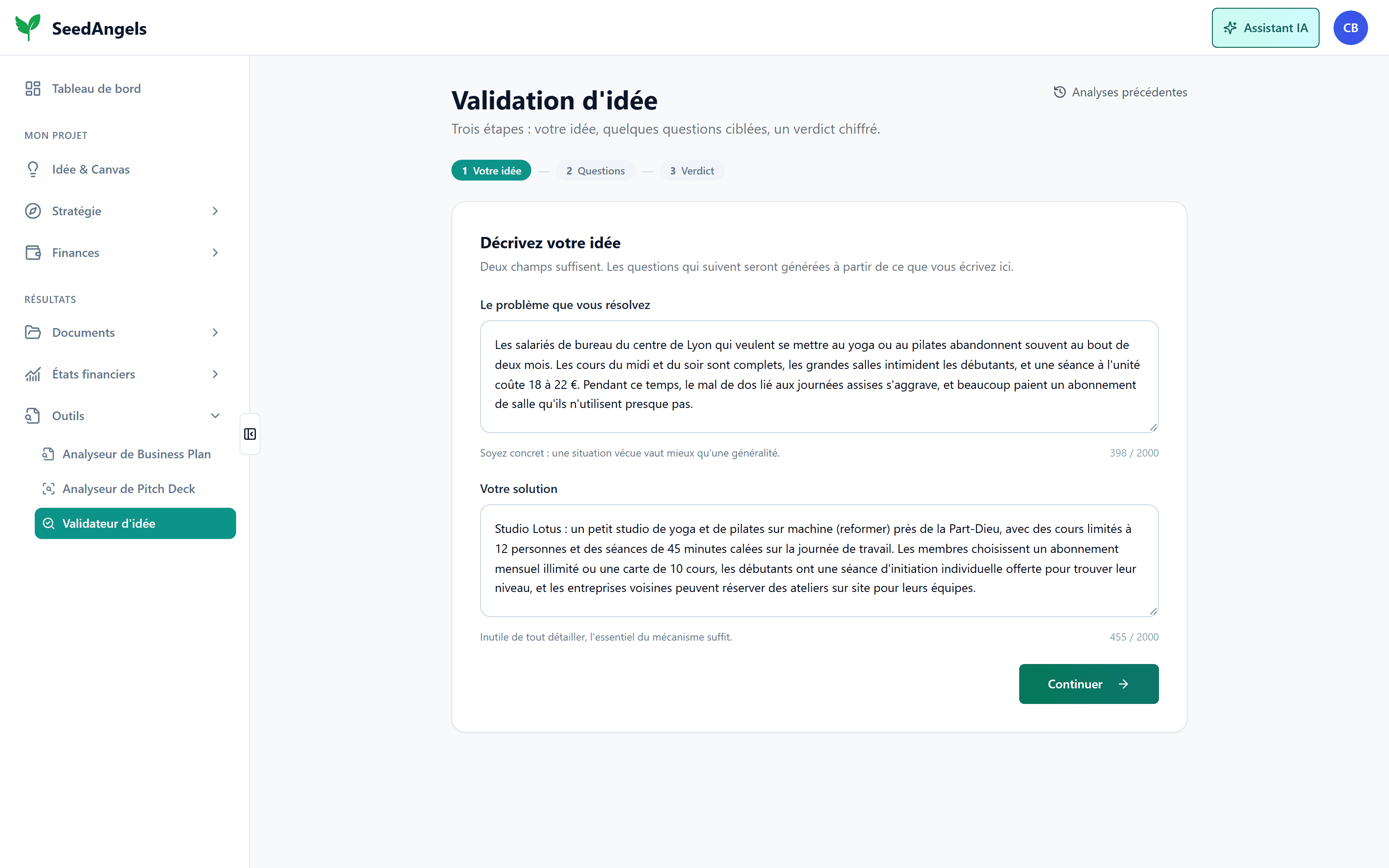
Task: Click the "Décrivez votre idée" heading
Action: pos(550,243)
